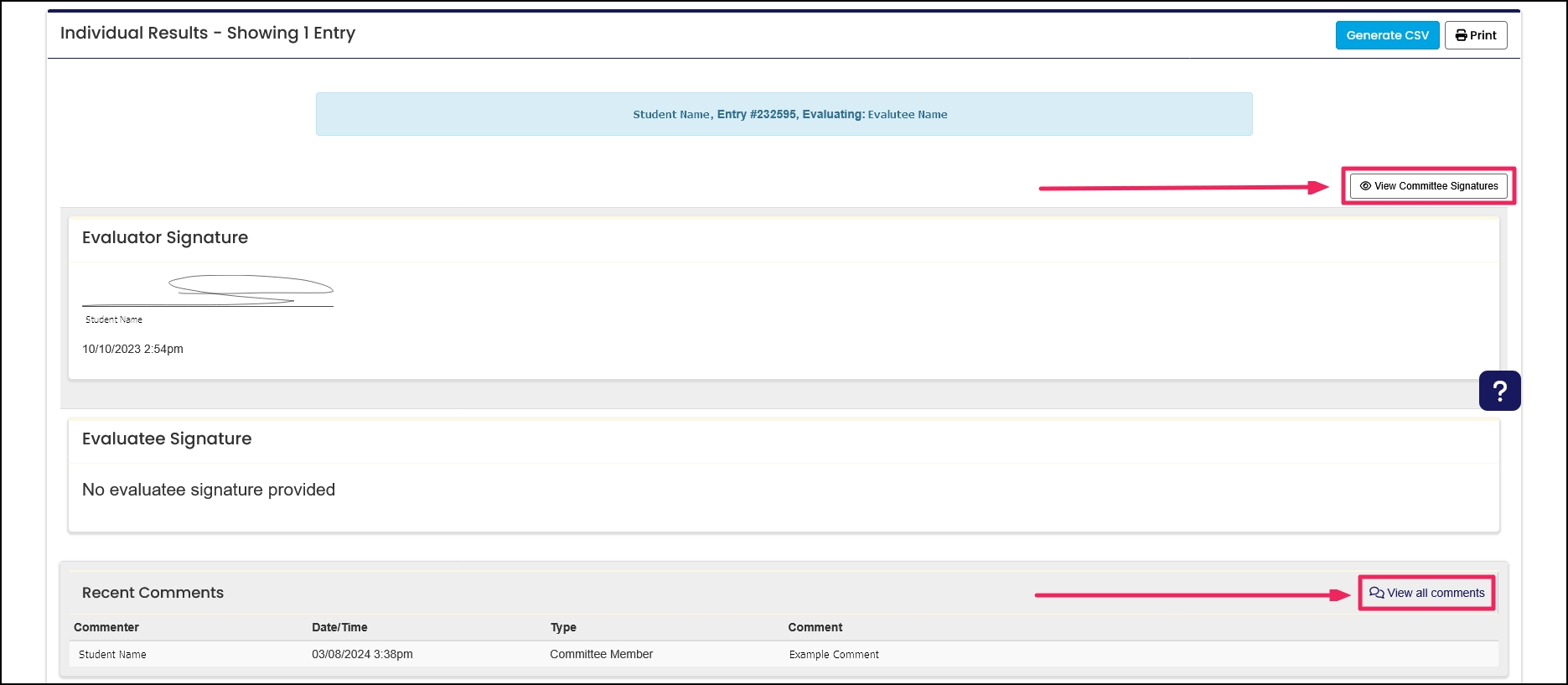
Task: Click the Comment column header
Action: (x=815, y=627)
